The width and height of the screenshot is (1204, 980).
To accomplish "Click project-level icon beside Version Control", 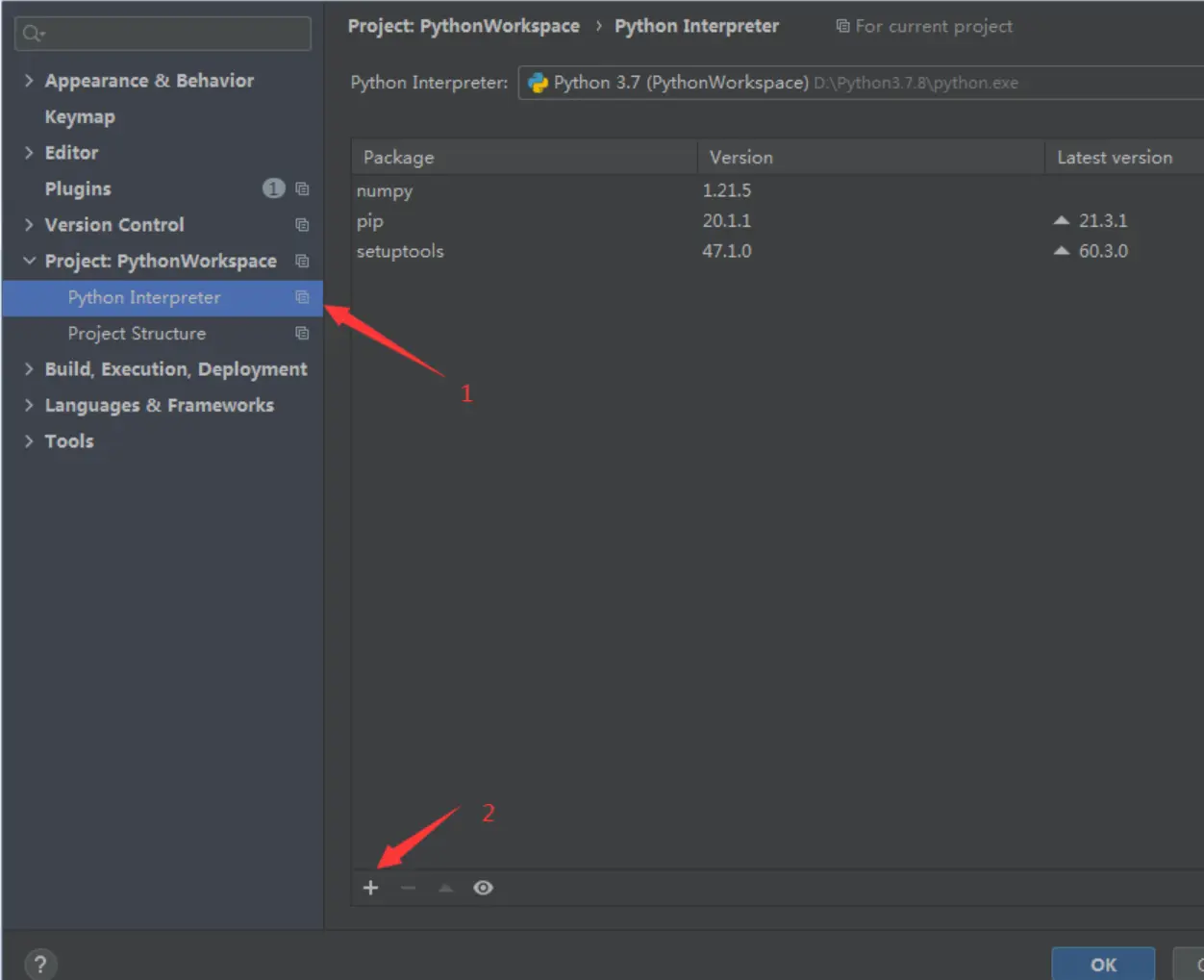I will 302,225.
